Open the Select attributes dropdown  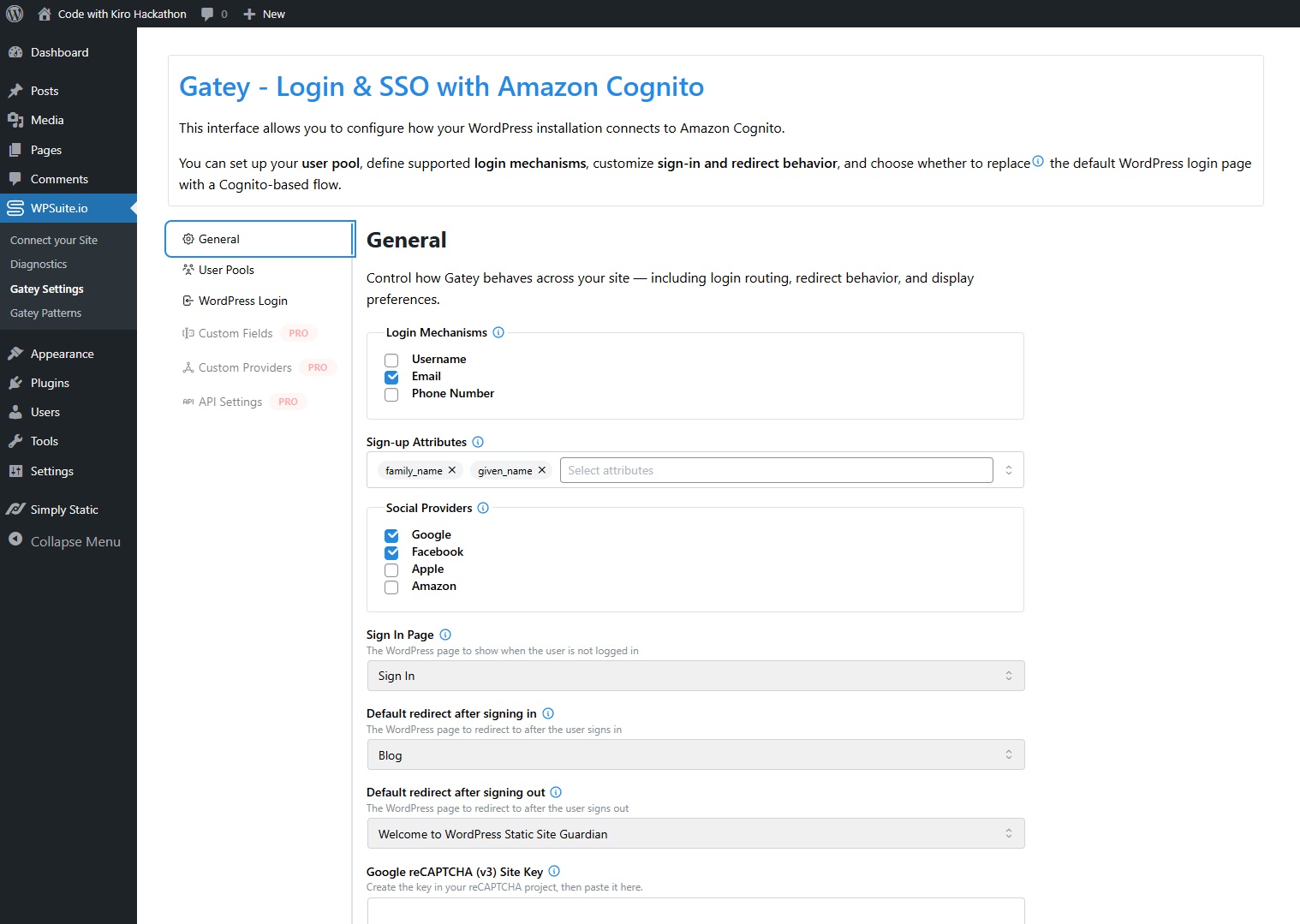point(775,469)
